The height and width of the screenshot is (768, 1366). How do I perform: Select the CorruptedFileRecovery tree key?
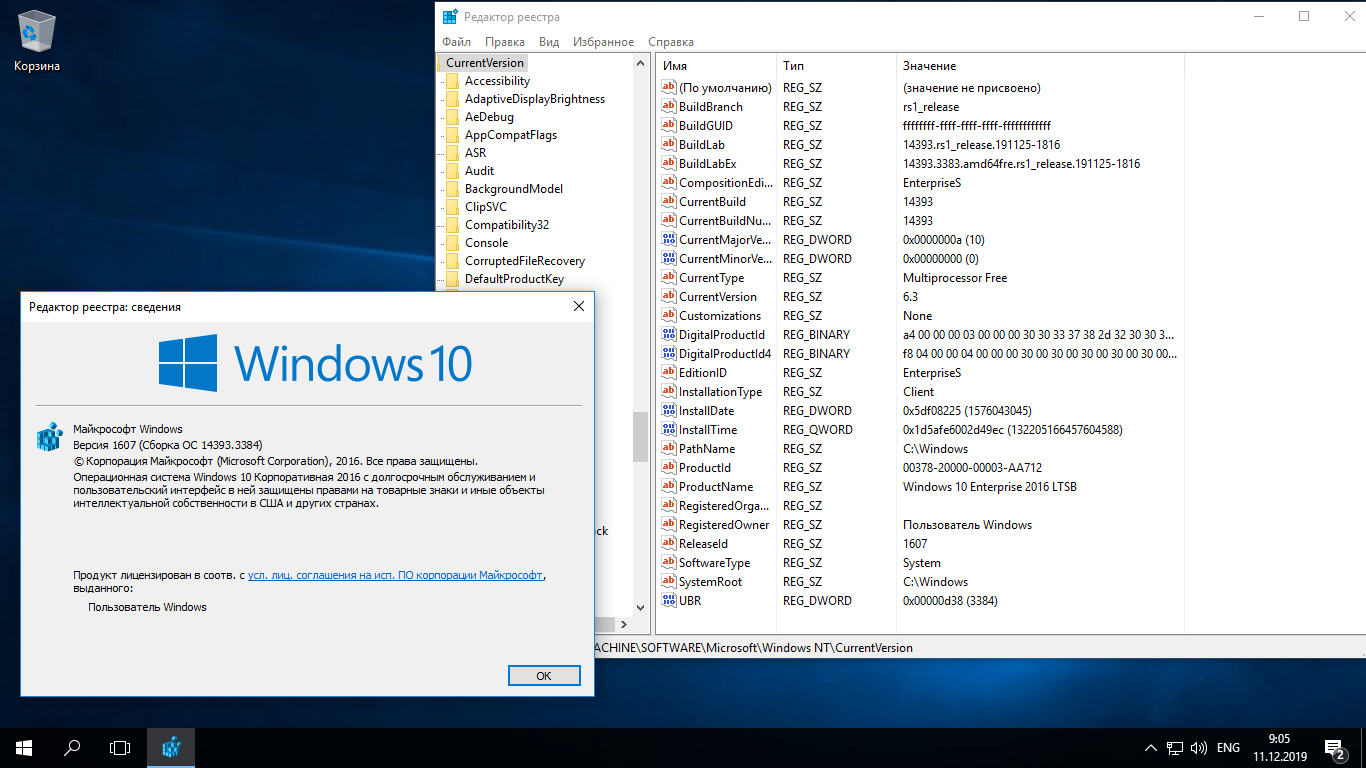525,261
